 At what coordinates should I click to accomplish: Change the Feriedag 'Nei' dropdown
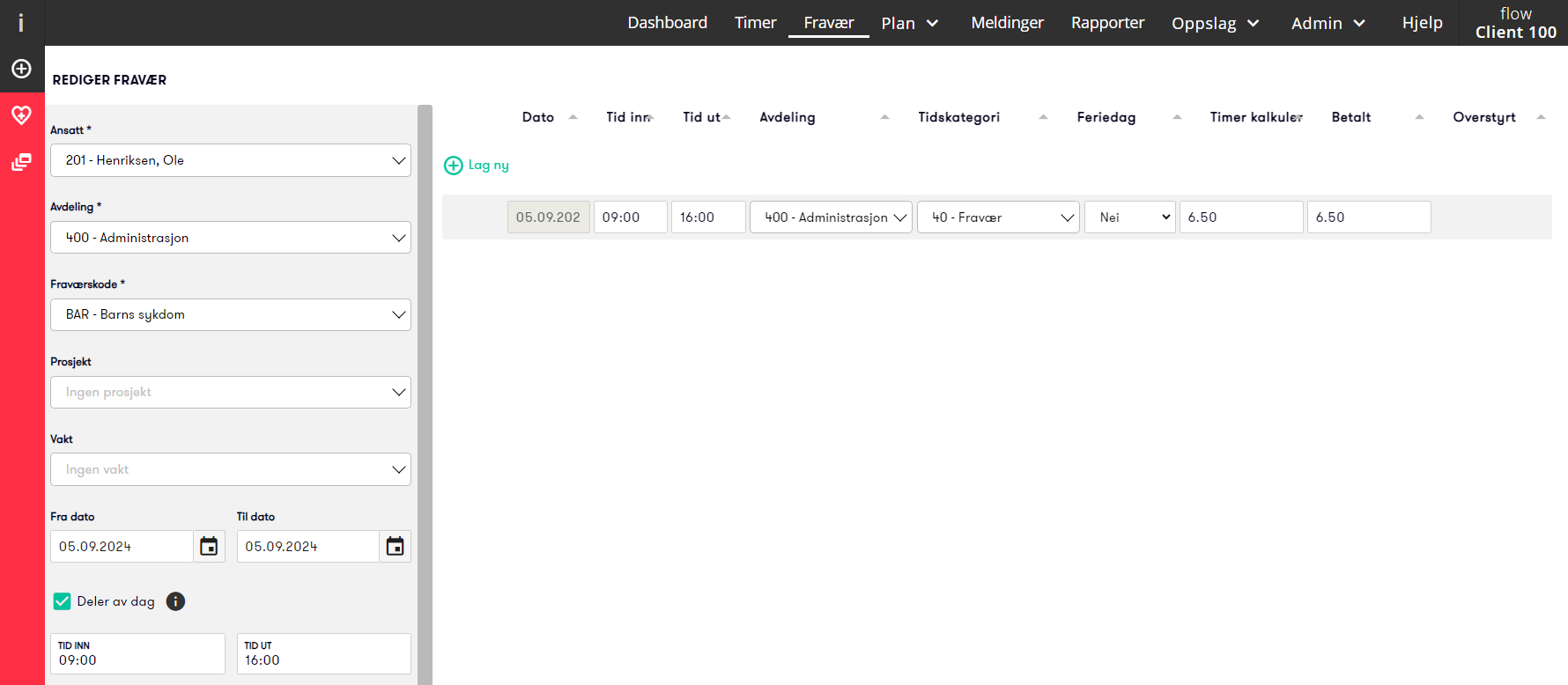coord(1130,217)
